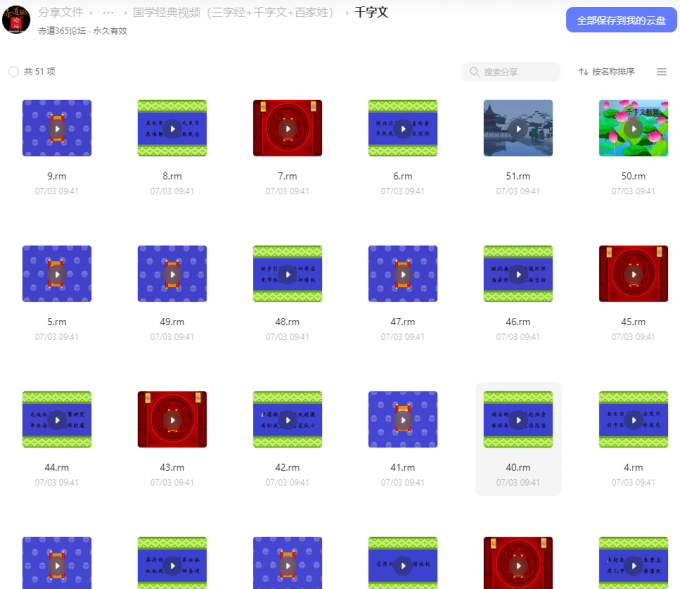The height and width of the screenshot is (589, 680).
Task: Click the 千字文 current folder title
Action: click(371, 12)
